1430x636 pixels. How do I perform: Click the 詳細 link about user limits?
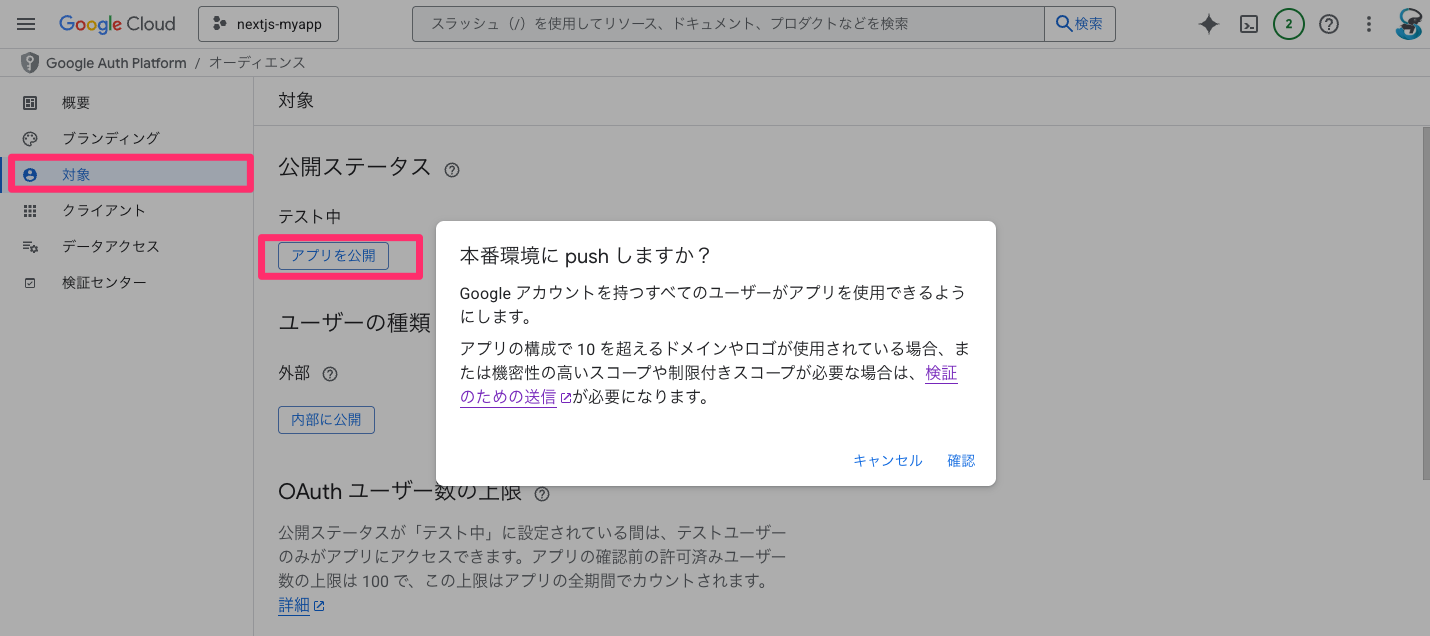pyautogui.click(x=295, y=604)
